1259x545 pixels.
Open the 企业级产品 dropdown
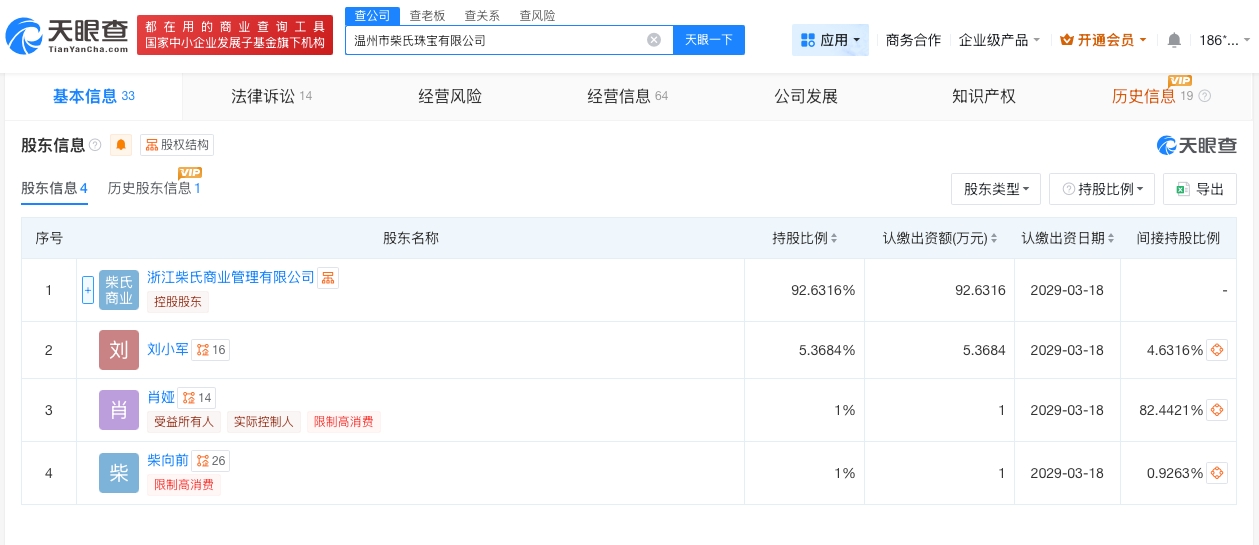[999, 40]
